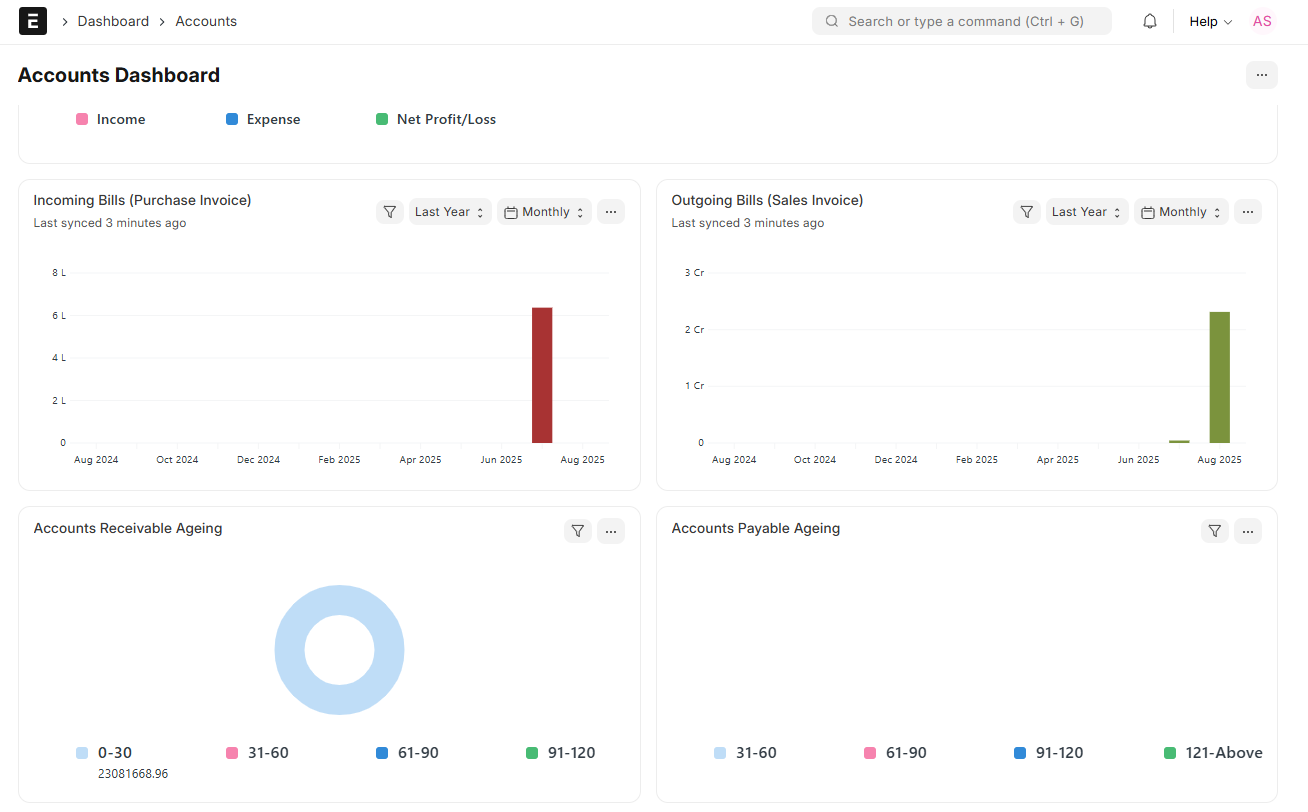Click inside the command search bar

(x=961, y=20)
